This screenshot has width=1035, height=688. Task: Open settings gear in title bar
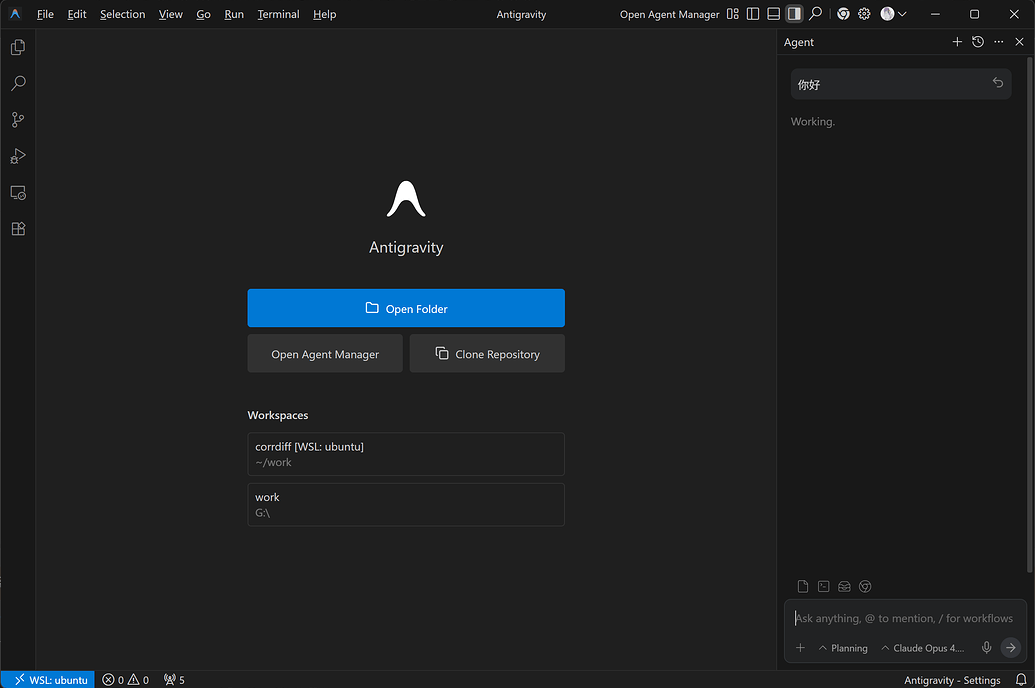point(864,14)
